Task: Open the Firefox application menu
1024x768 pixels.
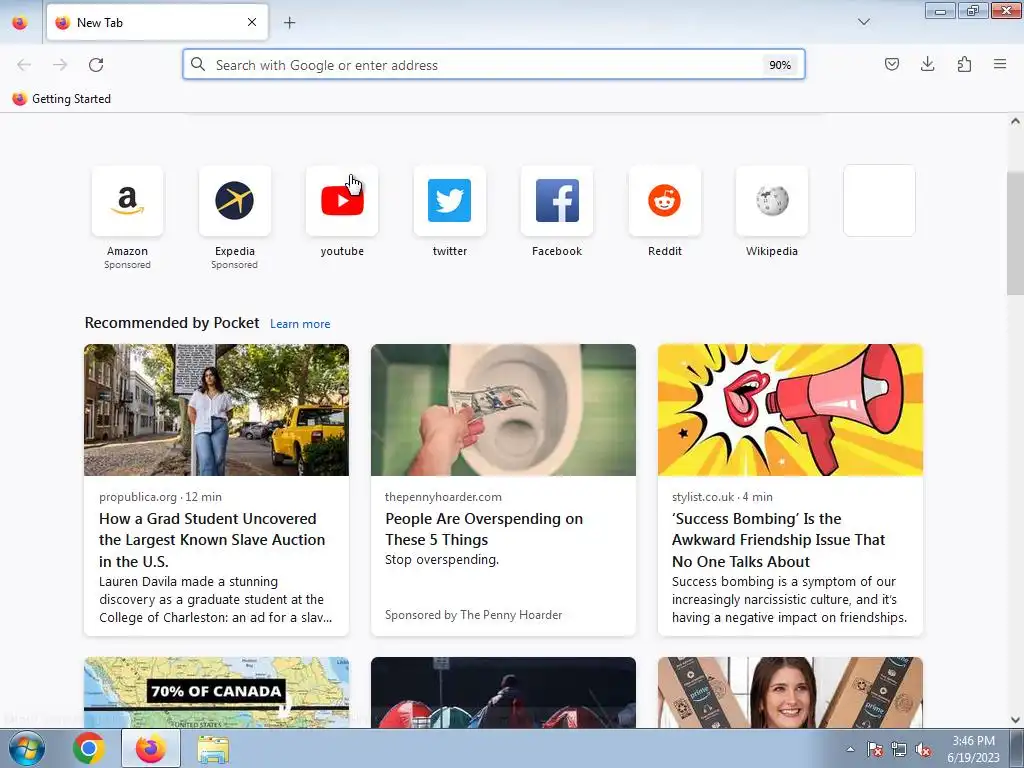Action: click(x=1000, y=64)
